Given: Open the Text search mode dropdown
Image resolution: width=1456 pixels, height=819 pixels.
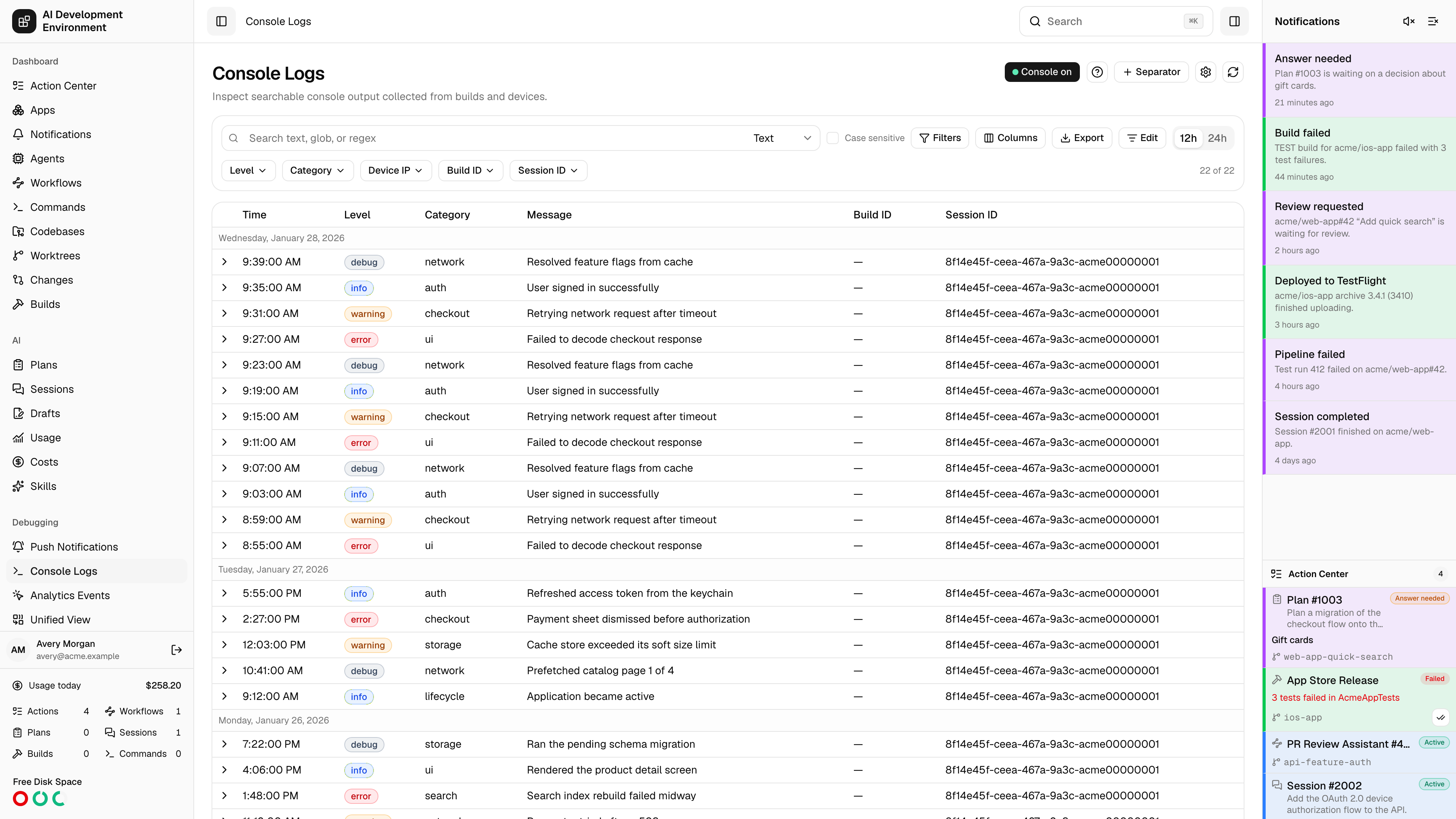Looking at the screenshot, I should [x=782, y=138].
